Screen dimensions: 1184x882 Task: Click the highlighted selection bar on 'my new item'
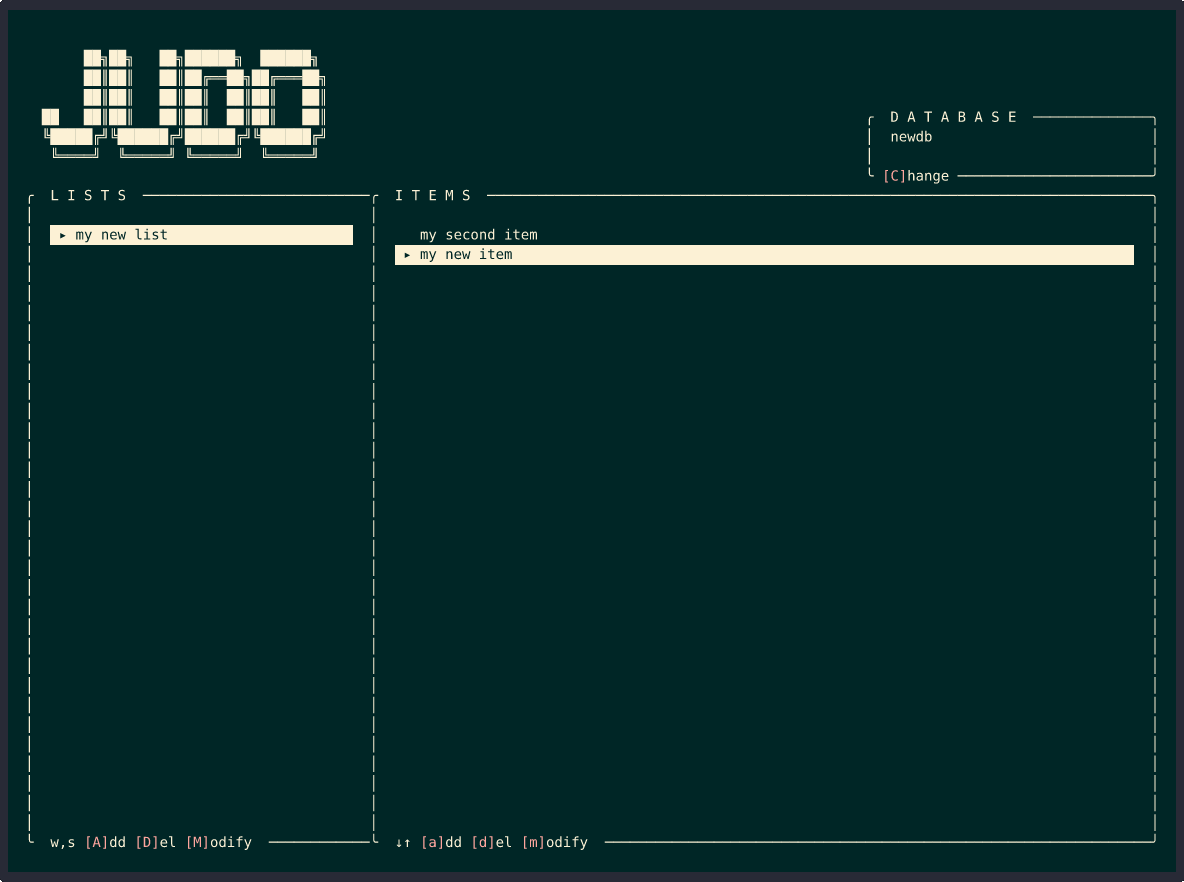(x=765, y=254)
